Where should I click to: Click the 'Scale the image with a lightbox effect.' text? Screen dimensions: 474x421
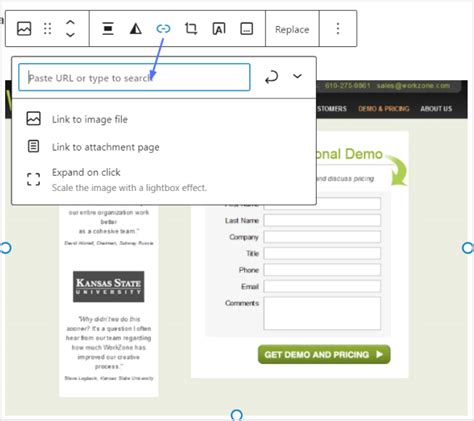[129, 188]
